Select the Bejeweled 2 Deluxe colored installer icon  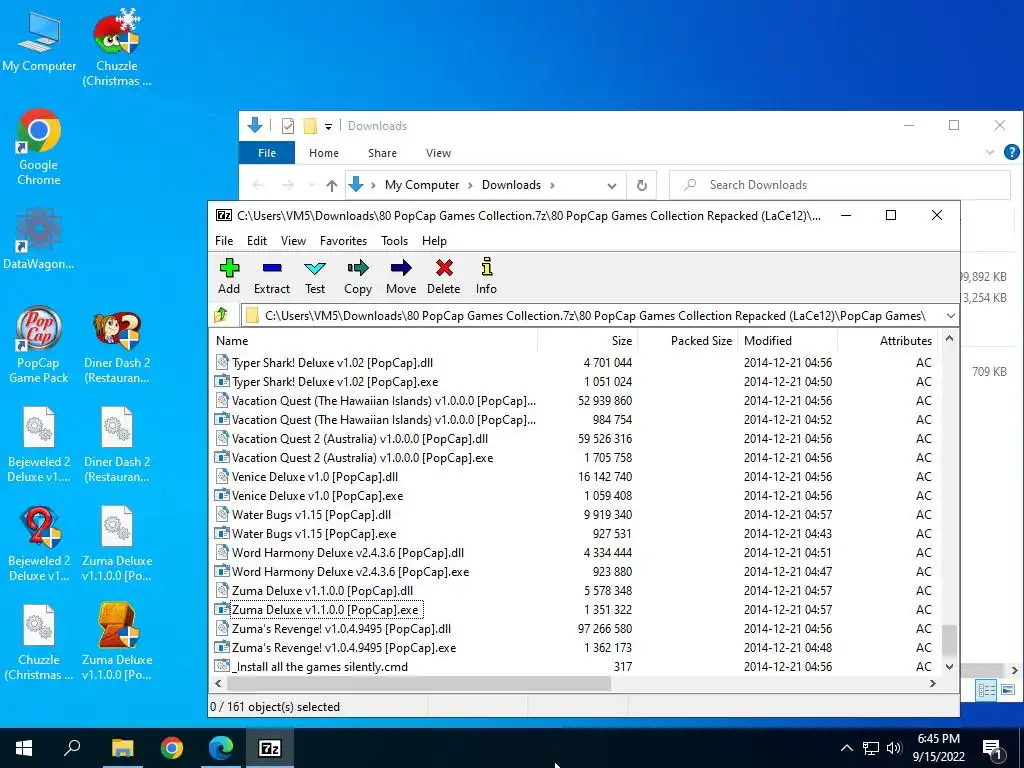[x=39, y=543]
